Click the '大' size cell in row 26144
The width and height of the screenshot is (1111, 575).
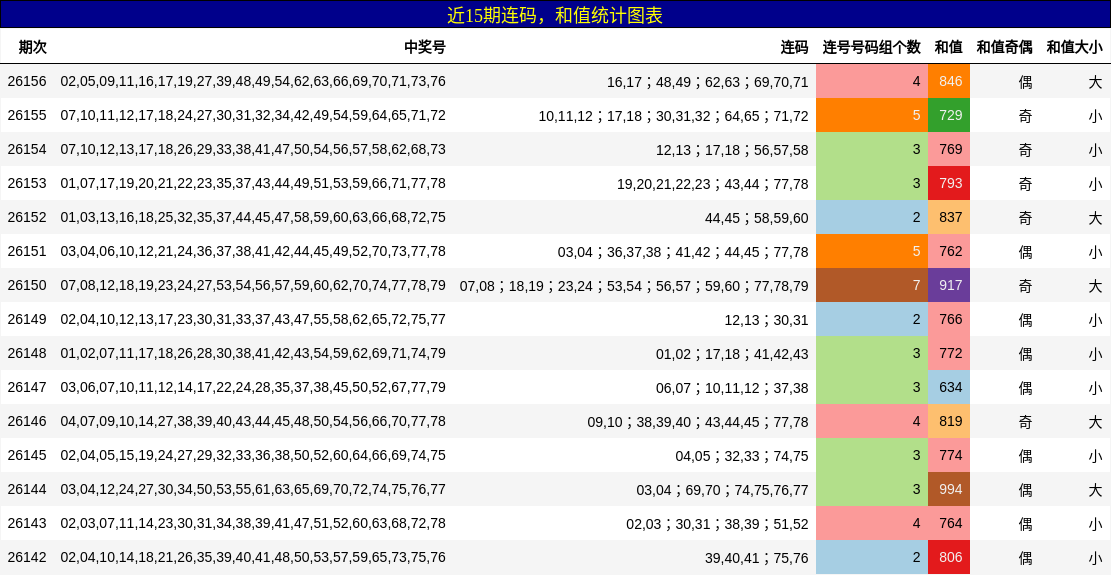click(x=1095, y=490)
